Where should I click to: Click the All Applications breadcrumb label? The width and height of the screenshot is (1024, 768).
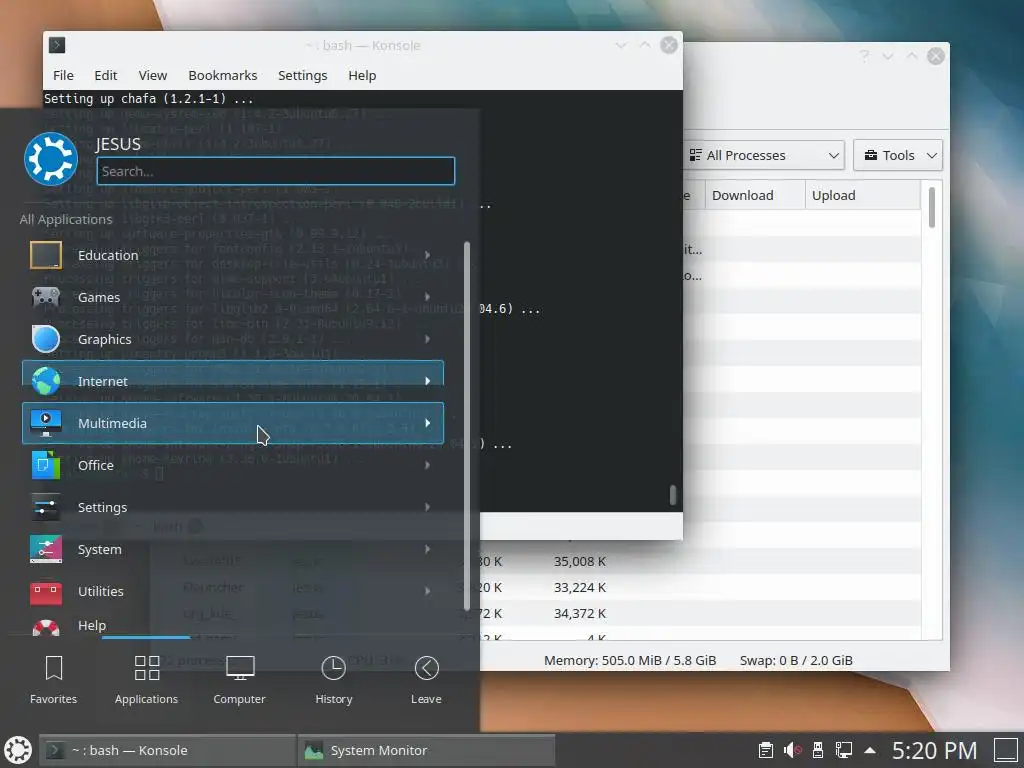click(66, 219)
